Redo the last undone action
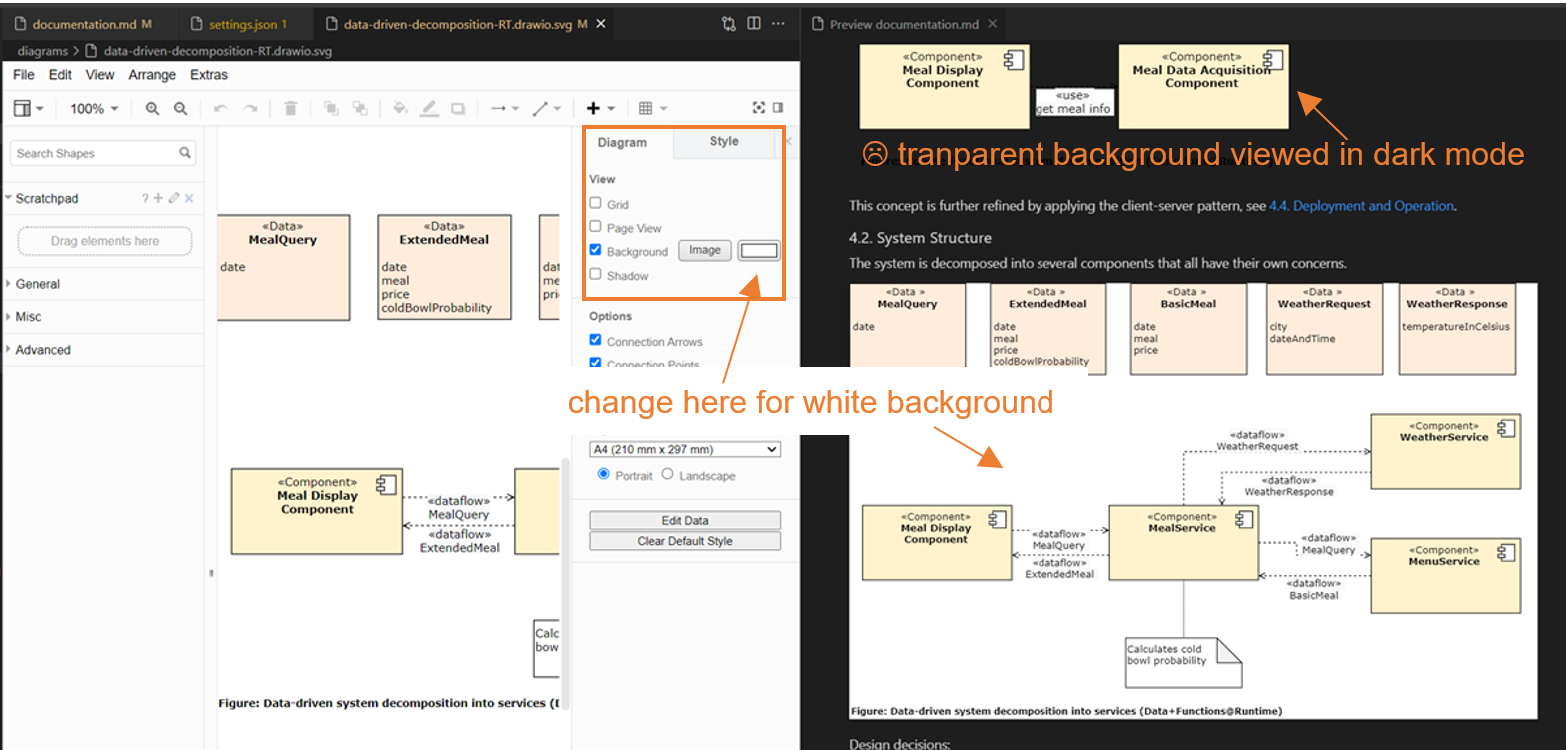The width and height of the screenshot is (1566, 750). pos(250,108)
